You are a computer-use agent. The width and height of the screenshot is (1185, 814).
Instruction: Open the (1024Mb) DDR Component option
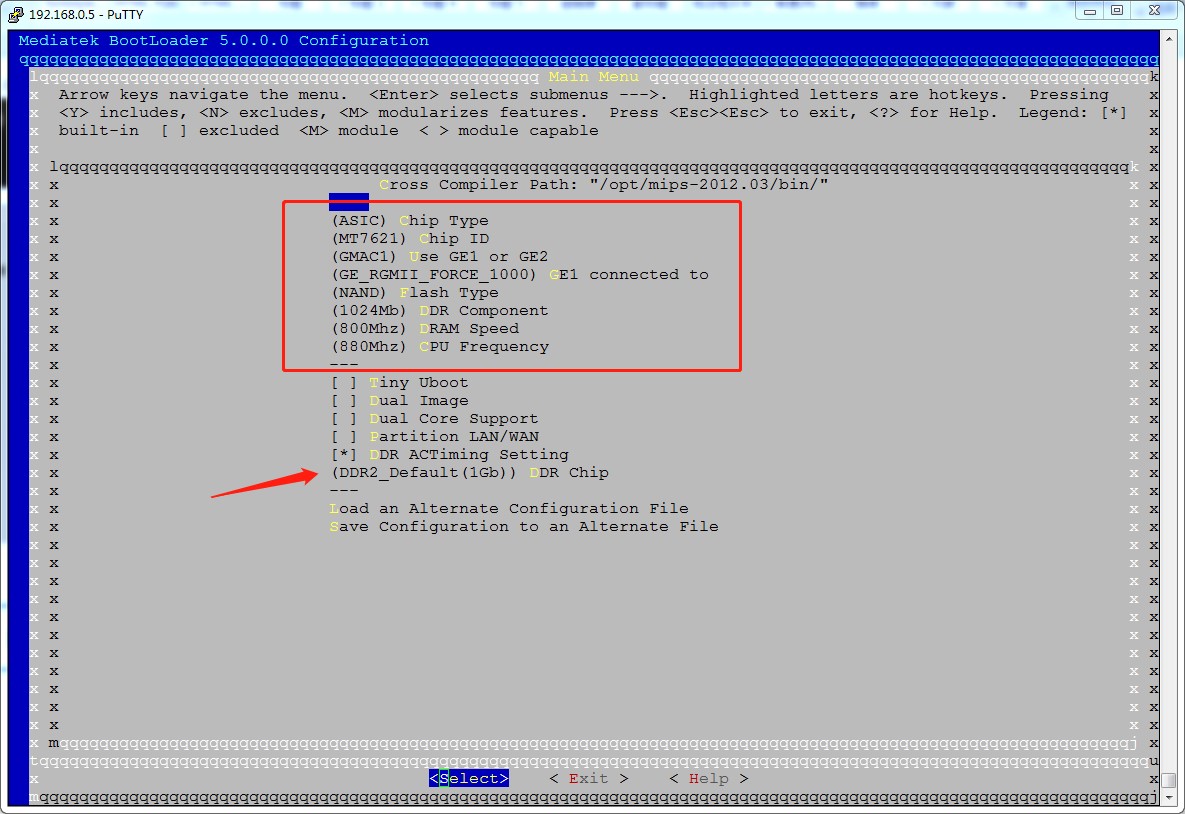pos(440,311)
